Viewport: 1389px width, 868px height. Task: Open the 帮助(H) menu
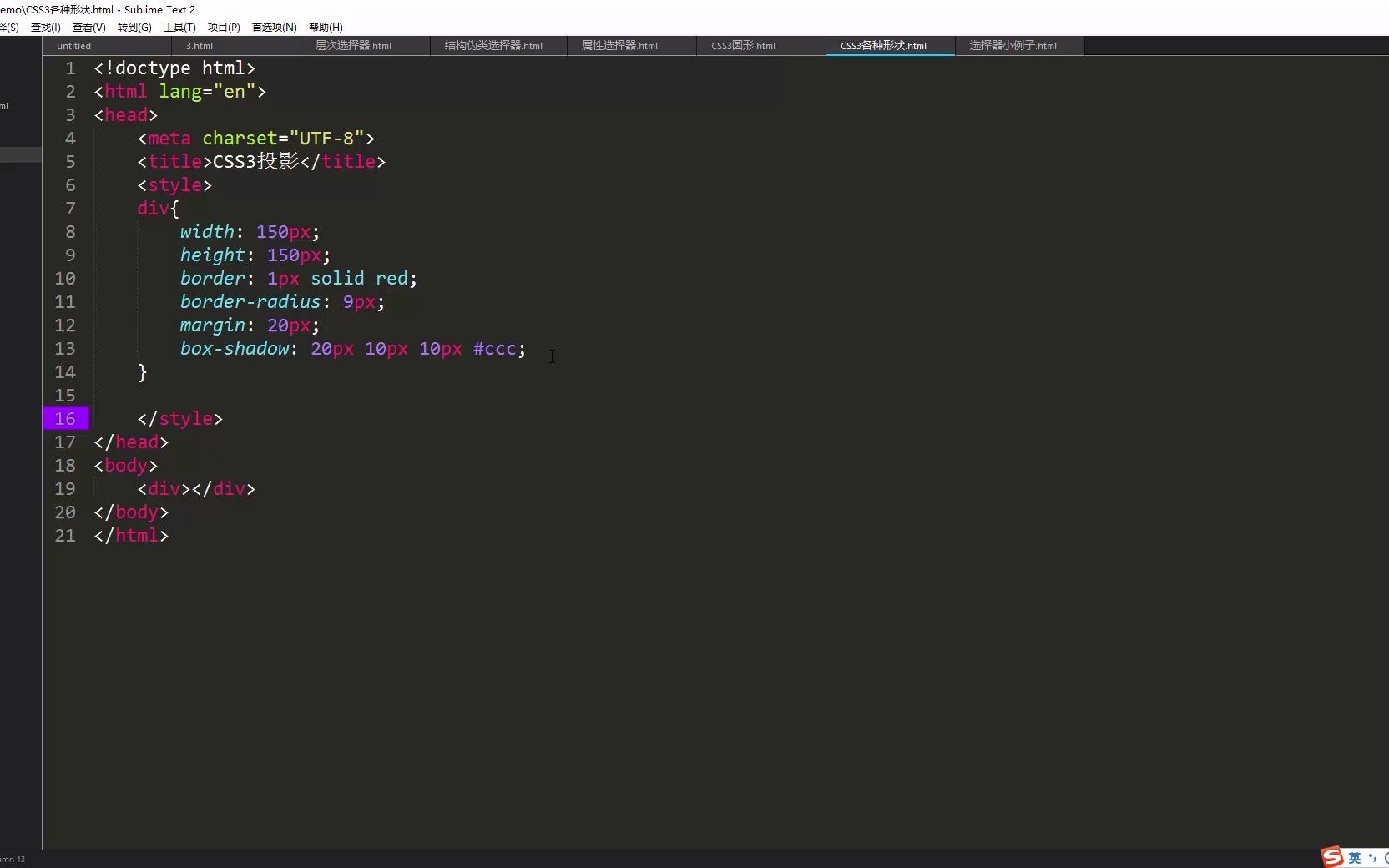(326, 28)
